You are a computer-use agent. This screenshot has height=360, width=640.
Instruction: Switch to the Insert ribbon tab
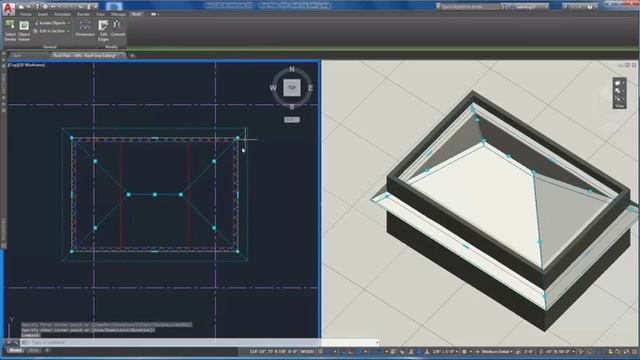point(42,14)
